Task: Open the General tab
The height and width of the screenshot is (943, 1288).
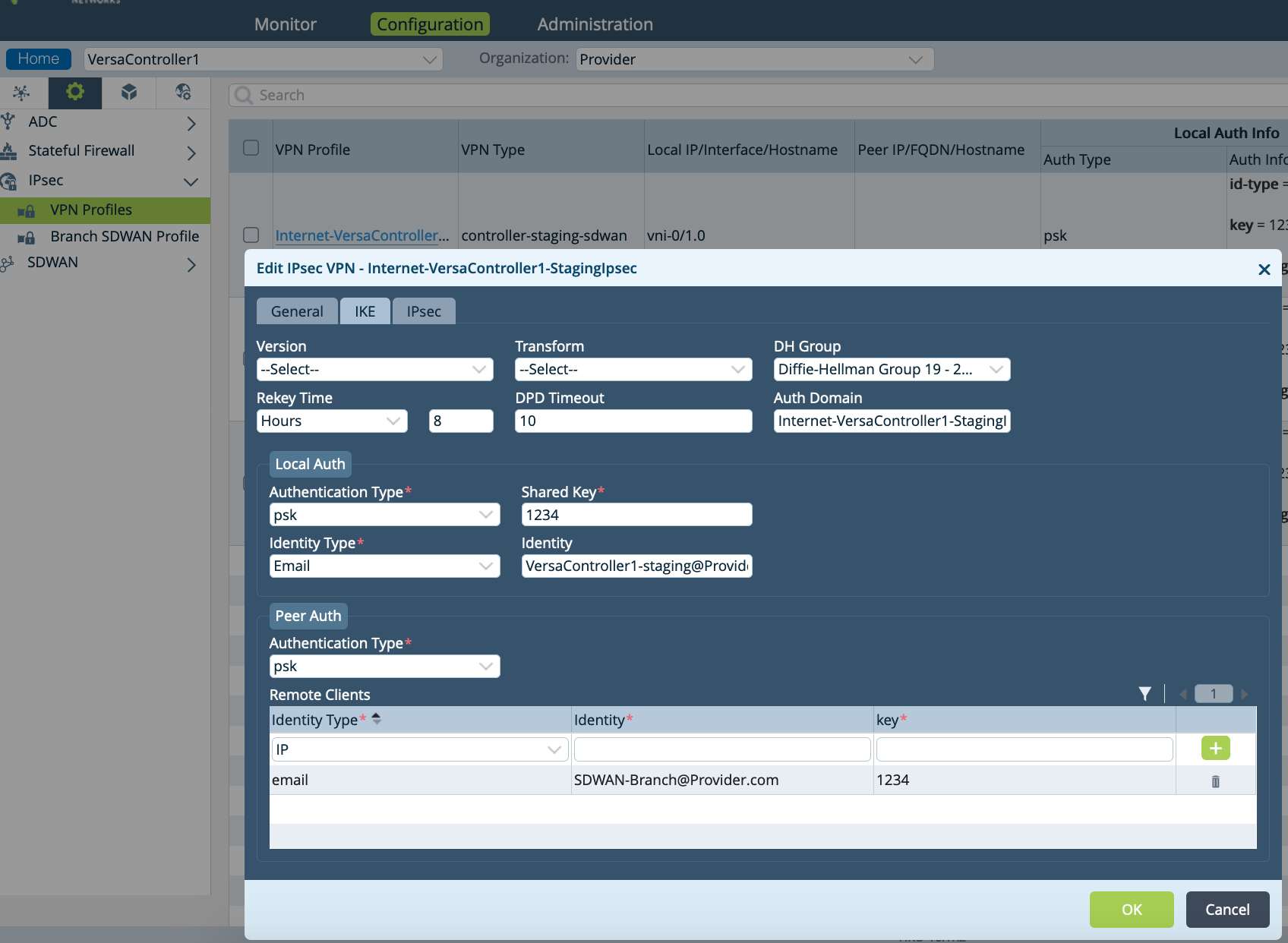Action: pos(297,311)
